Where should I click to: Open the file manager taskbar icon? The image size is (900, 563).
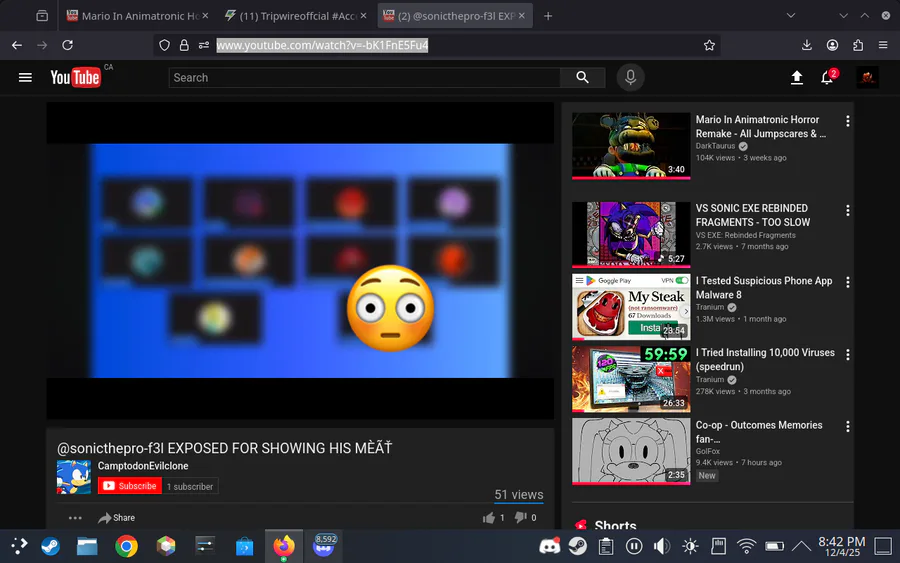[87, 546]
